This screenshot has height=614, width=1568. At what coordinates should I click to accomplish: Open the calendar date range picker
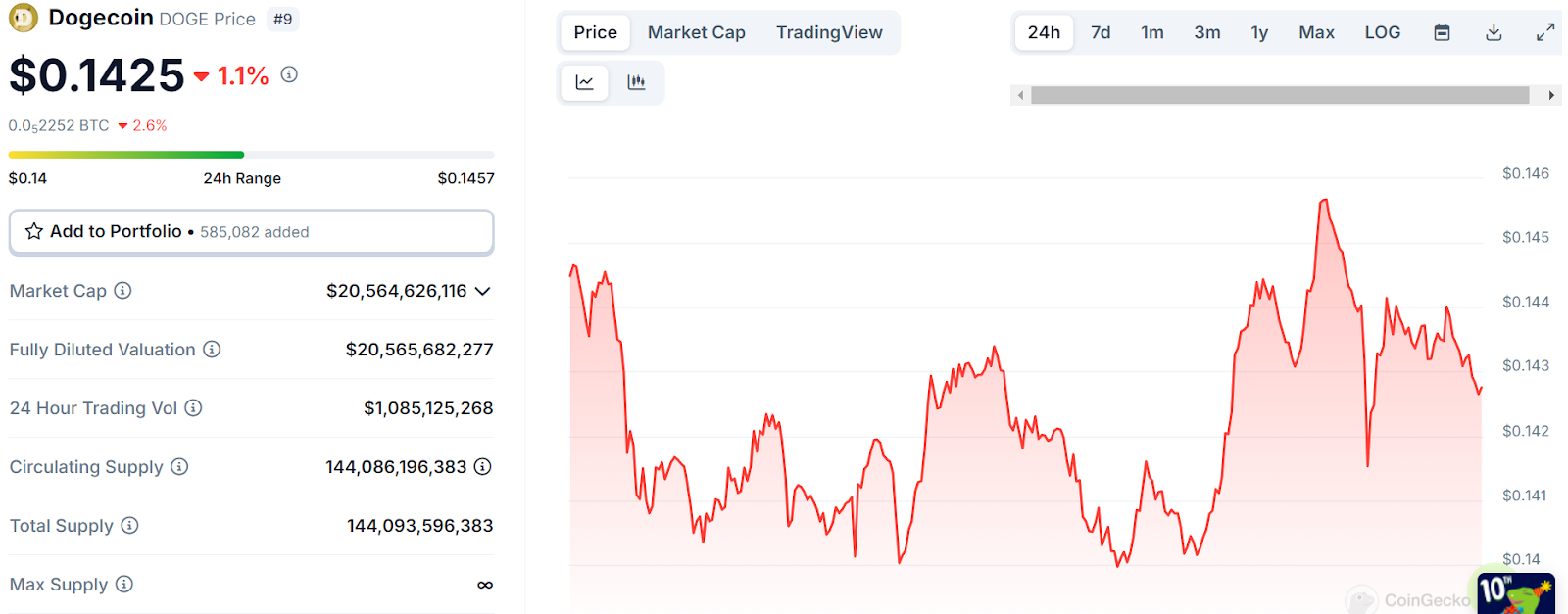tap(1442, 32)
